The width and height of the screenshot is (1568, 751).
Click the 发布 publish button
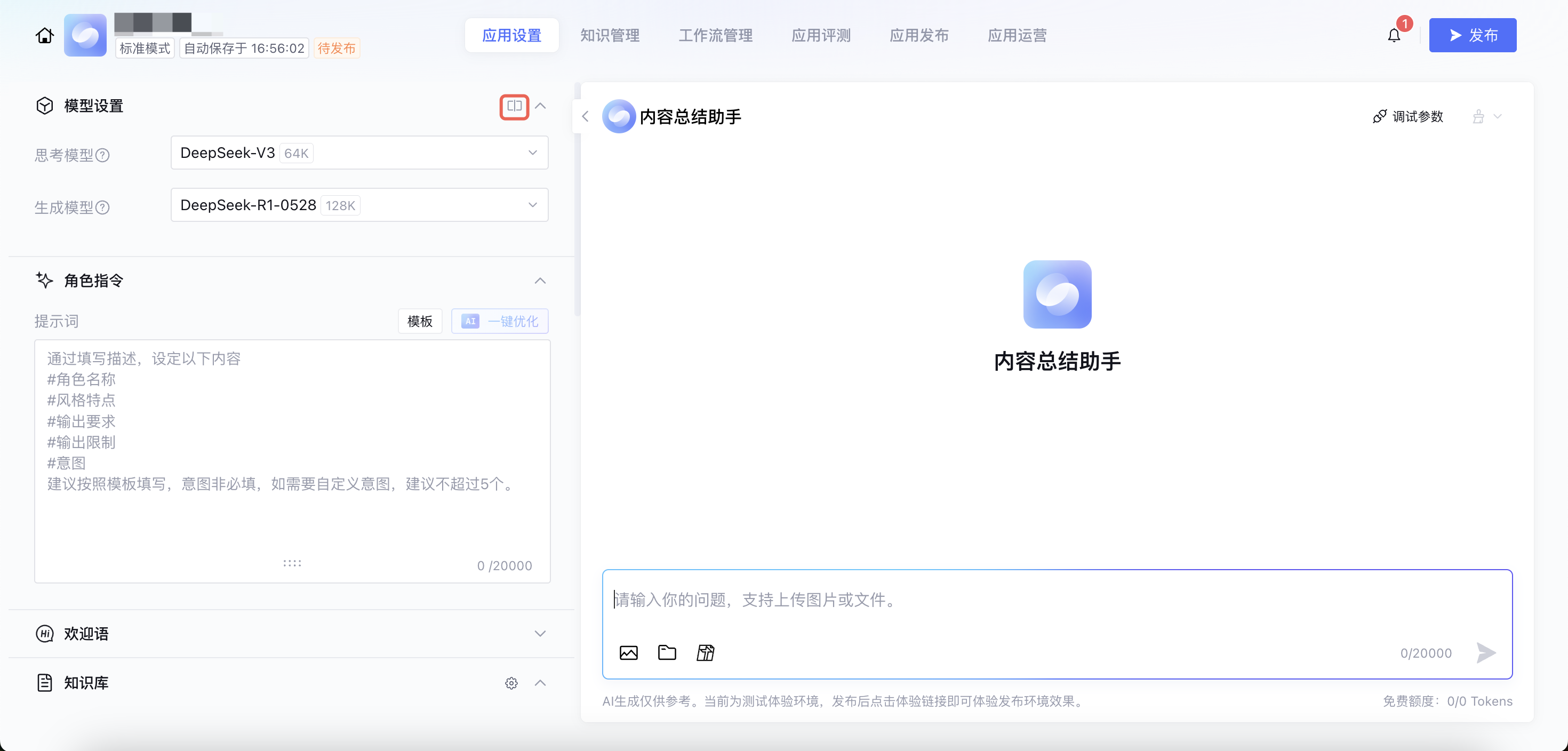[x=1473, y=35]
